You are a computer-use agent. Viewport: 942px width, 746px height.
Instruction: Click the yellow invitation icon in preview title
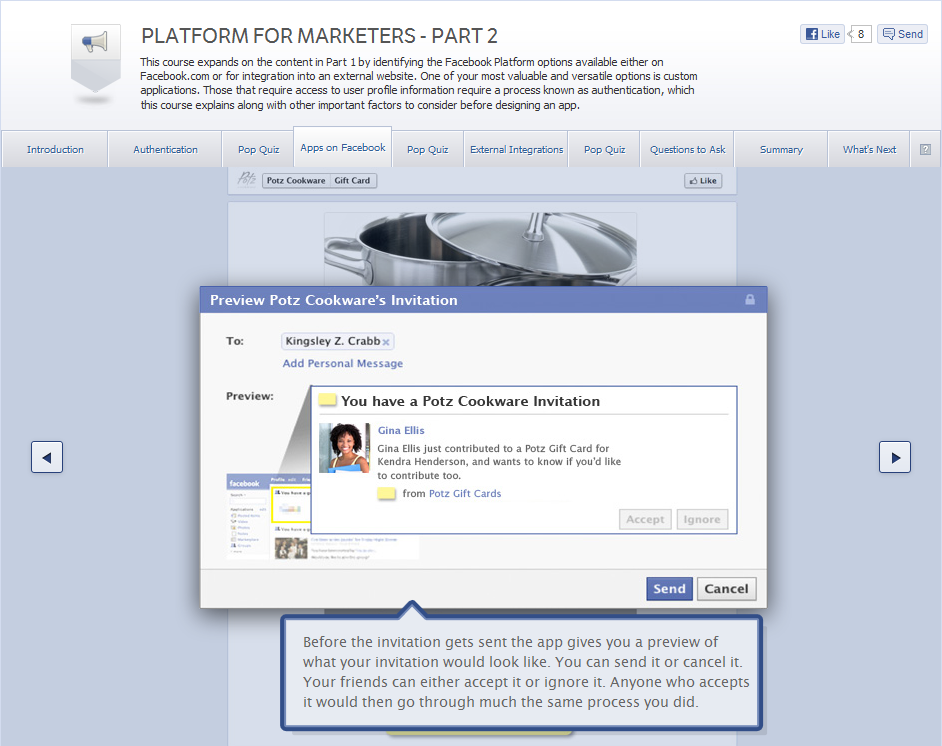click(x=327, y=400)
